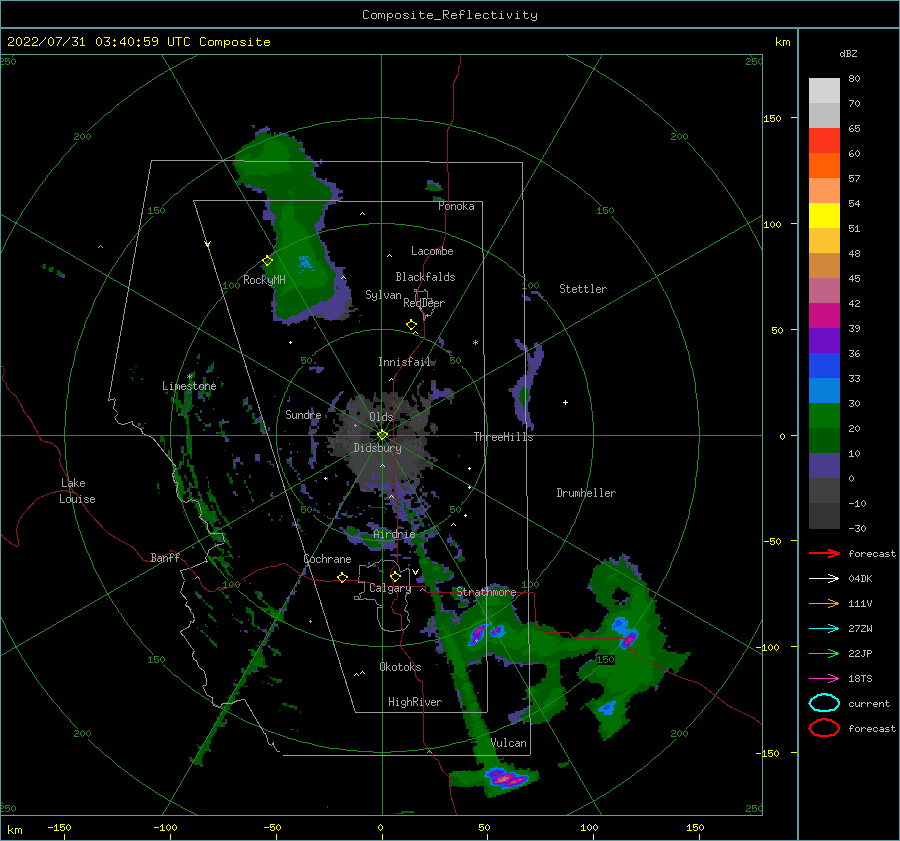The width and height of the screenshot is (900, 841).
Task: Click the ThreeHills town label
Action: click(503, 437)
